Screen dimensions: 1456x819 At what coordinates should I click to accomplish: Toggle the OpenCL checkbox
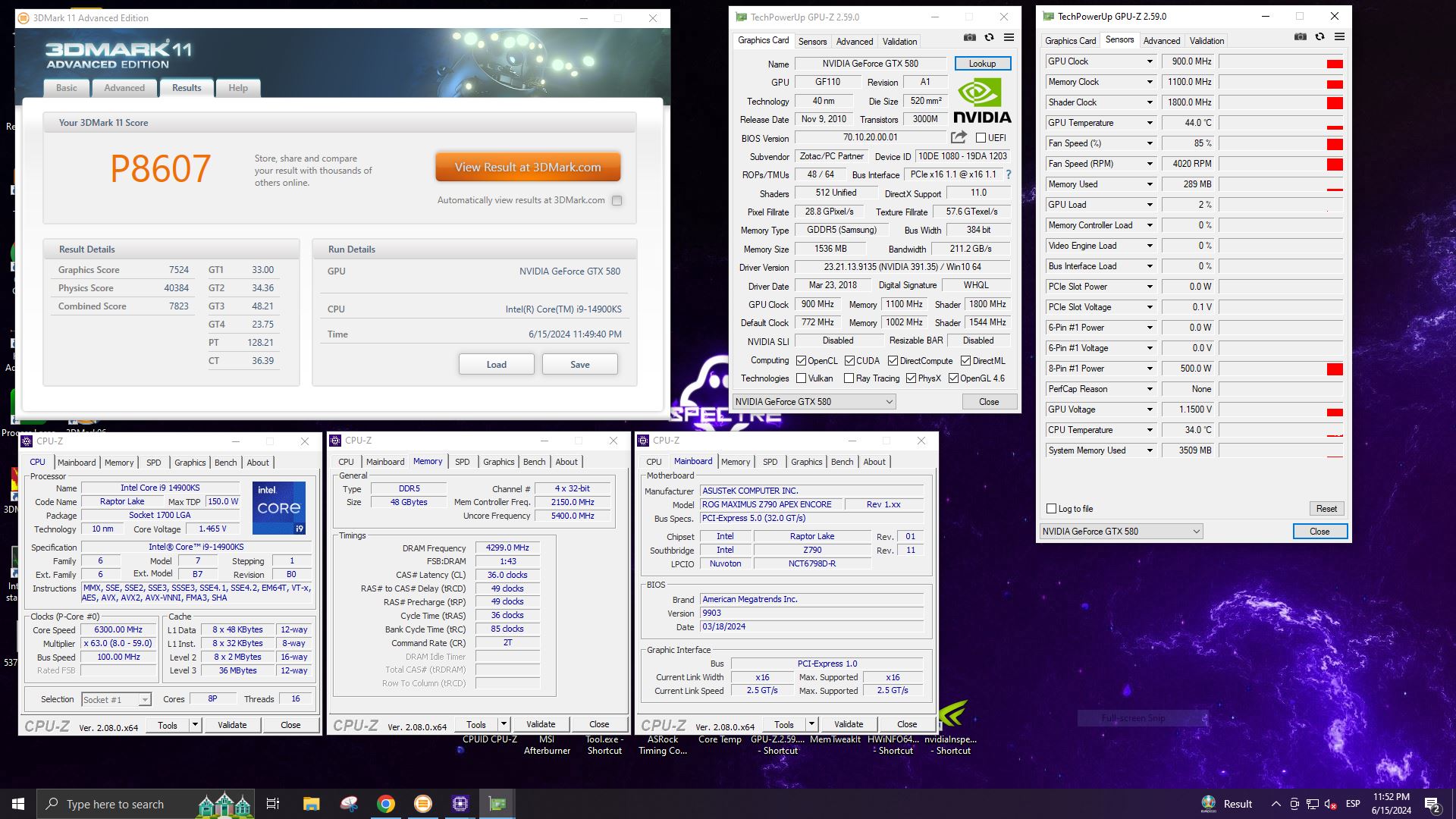coord(801,361)
